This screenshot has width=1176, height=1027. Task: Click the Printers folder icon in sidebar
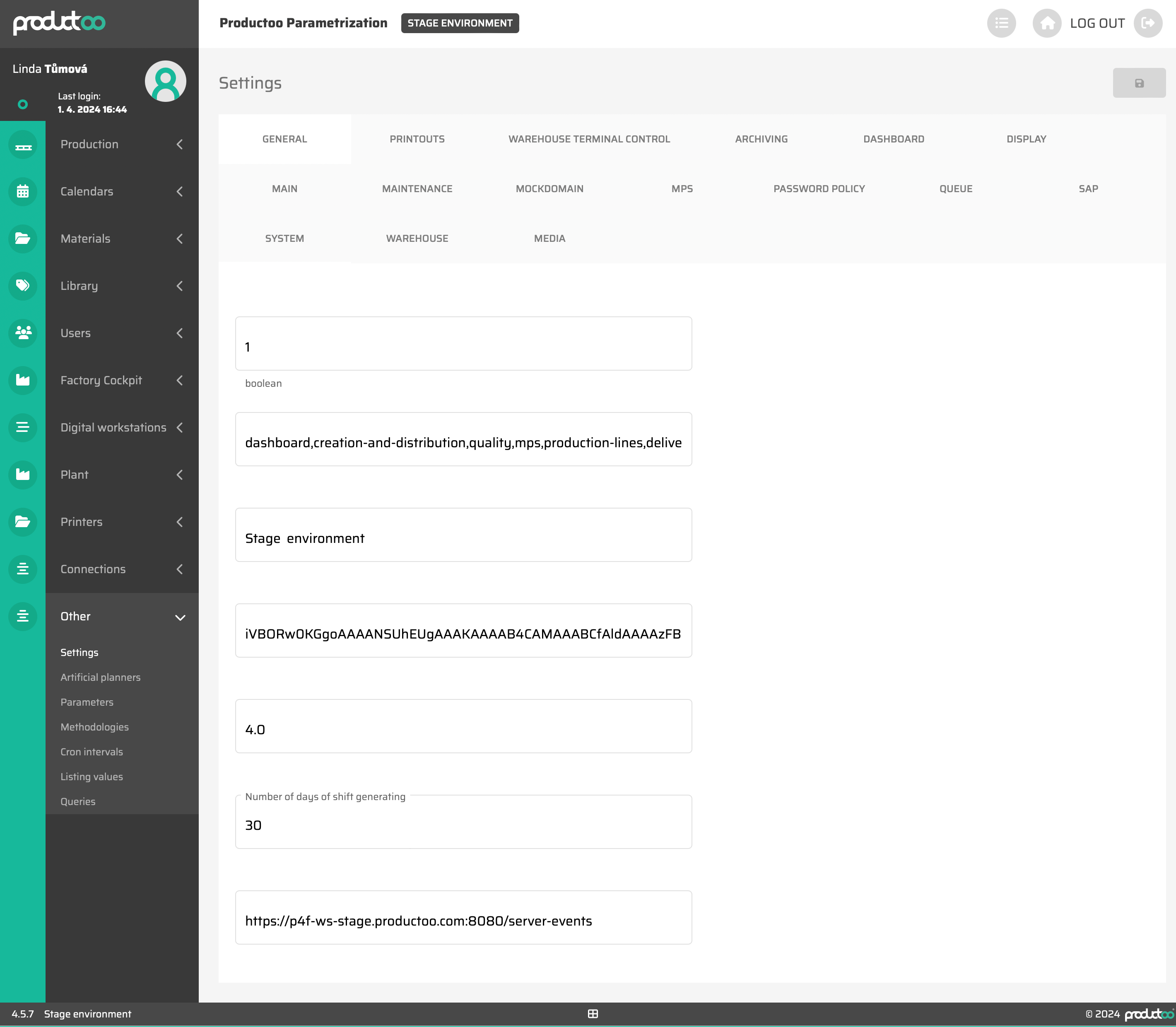click(x=23, y=521)
